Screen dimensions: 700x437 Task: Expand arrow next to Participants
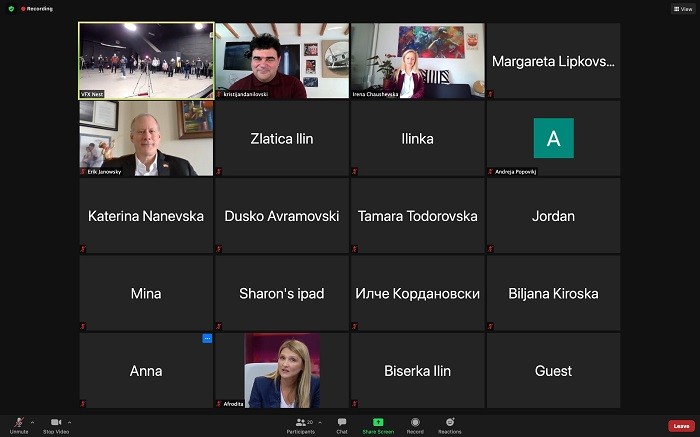tap(320, 422)
